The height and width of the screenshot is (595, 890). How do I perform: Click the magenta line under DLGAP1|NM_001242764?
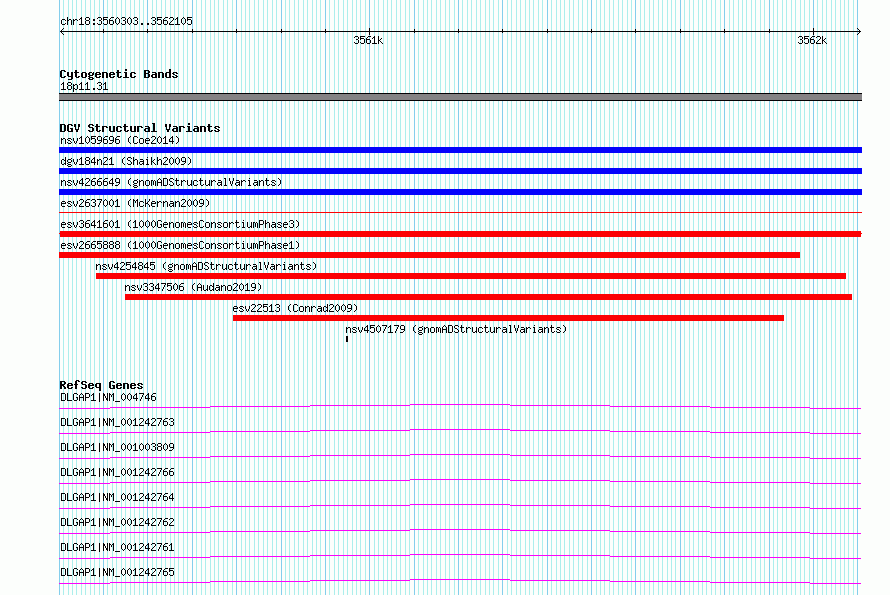pyautogui.click(x=460, y=506)
